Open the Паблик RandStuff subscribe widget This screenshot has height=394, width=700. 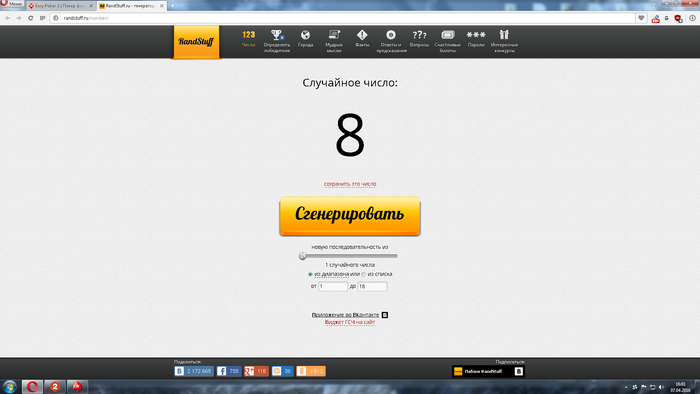488,371
